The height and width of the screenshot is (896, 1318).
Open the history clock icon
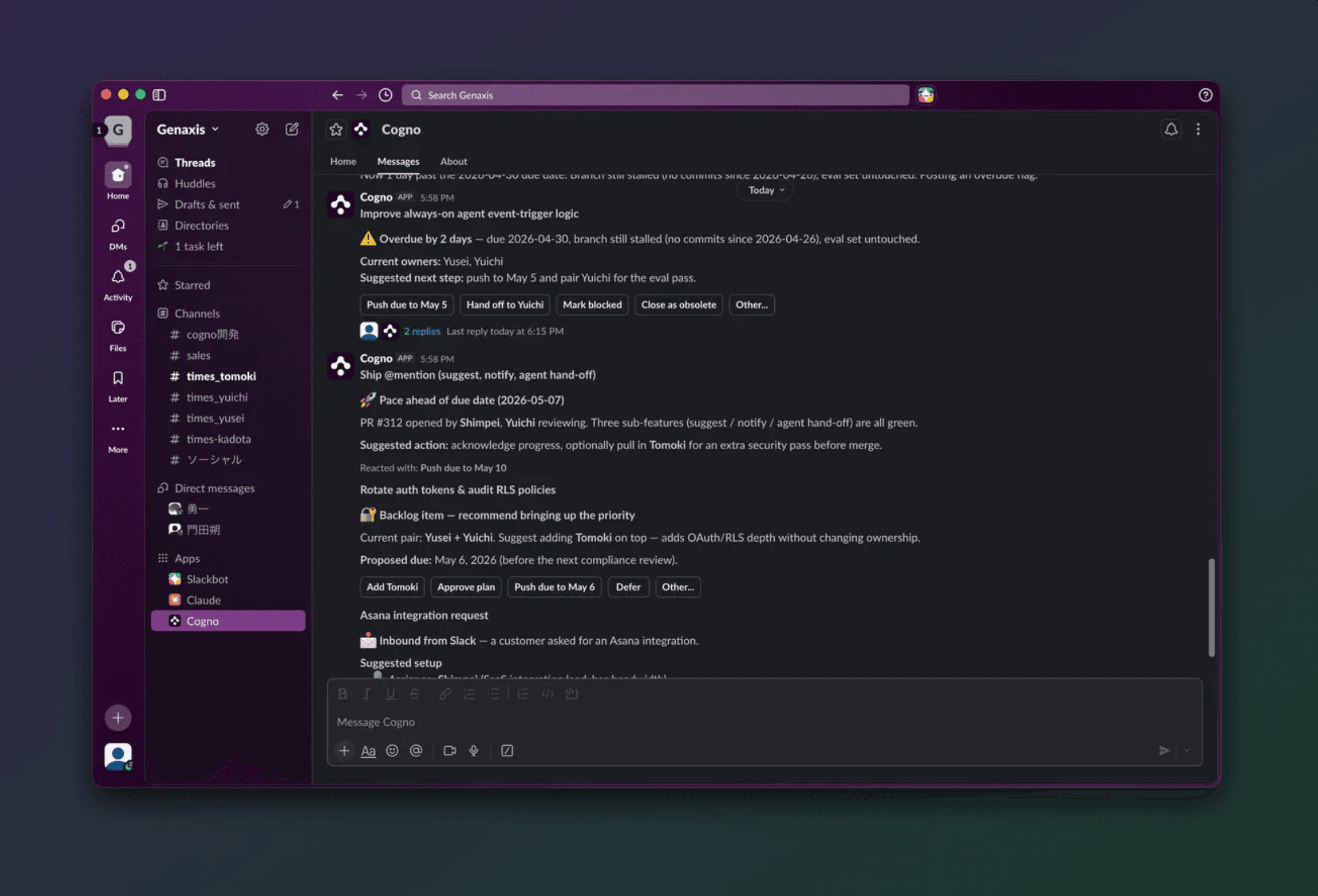[385, 95]
